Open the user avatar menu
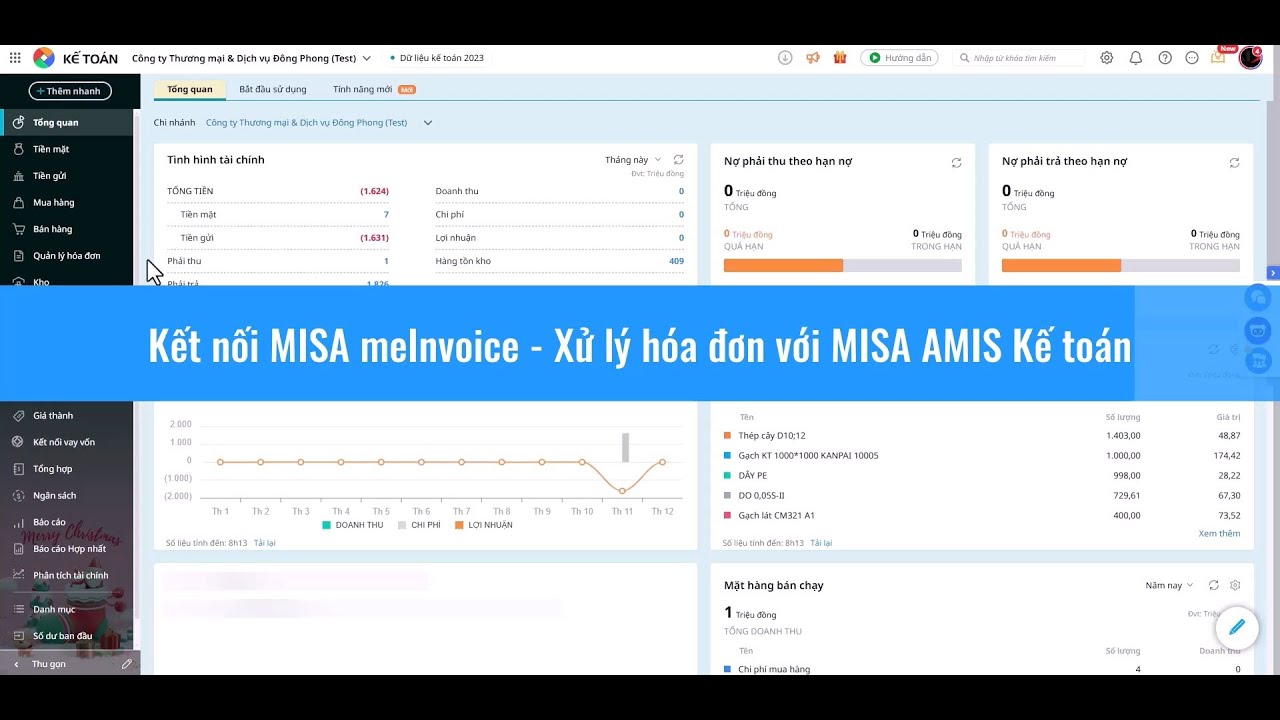 pyautogui.click(x=1251, y=58)
